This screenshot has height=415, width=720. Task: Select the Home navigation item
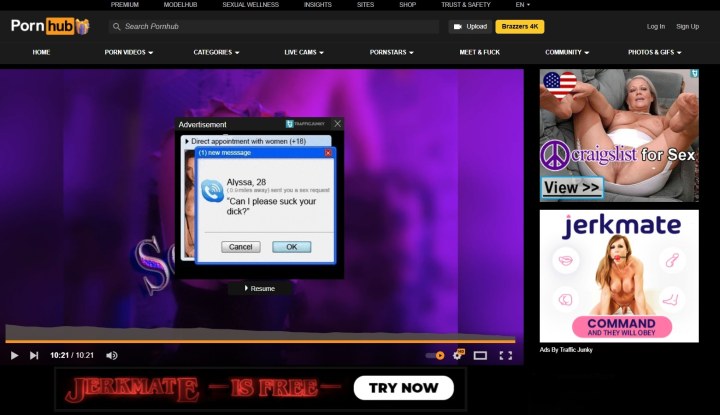[41, 52]
